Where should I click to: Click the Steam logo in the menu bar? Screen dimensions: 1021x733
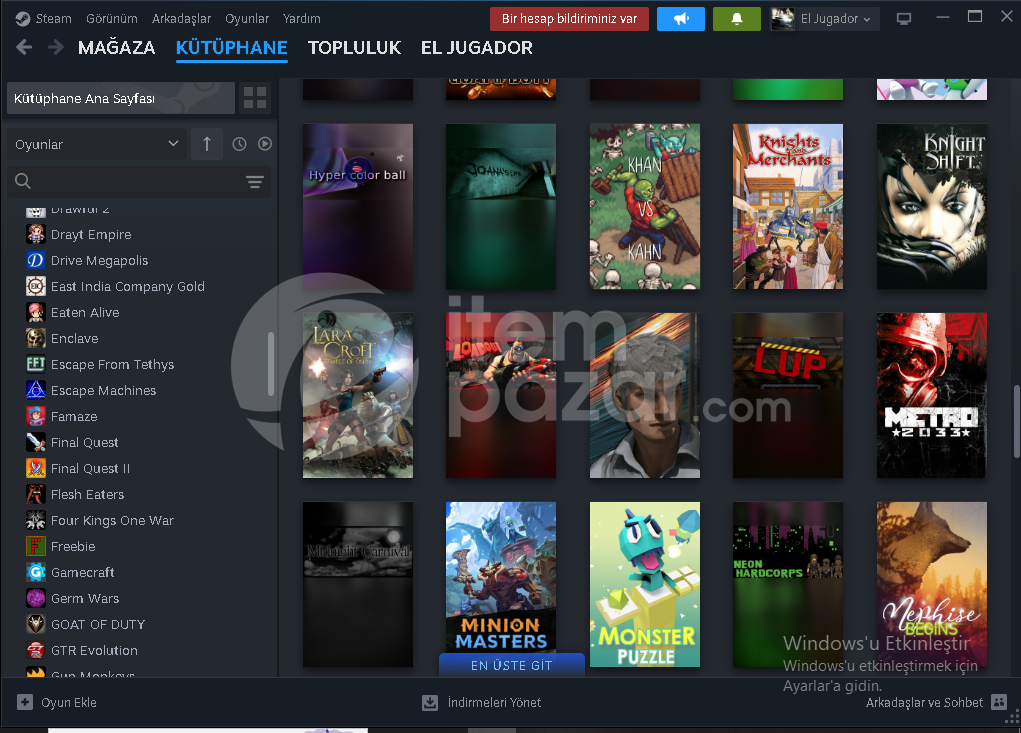pos(23,19)
